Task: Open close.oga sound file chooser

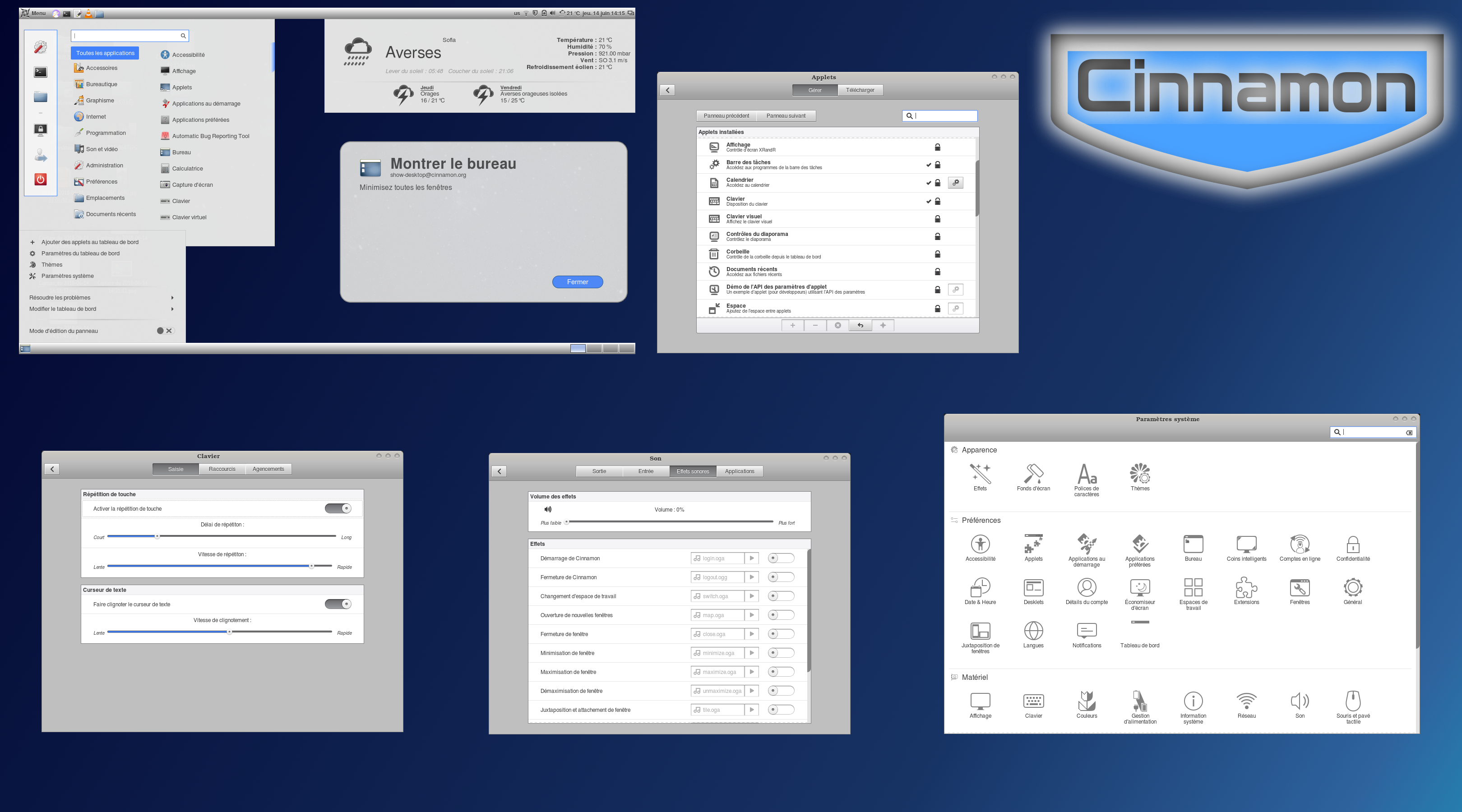Action: point(717,634)
